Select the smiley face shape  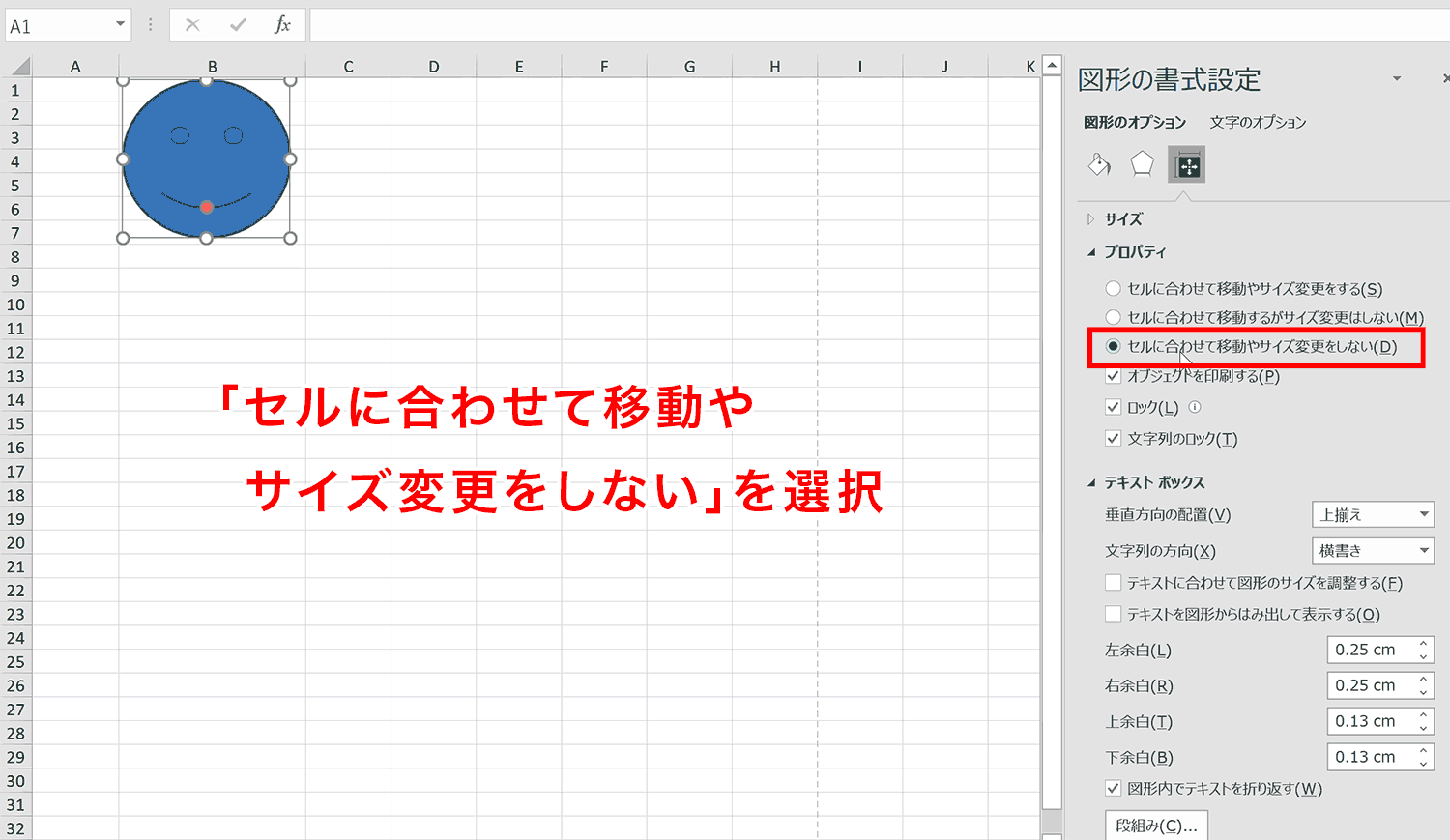pyautogui.click(x=206, y=159)
